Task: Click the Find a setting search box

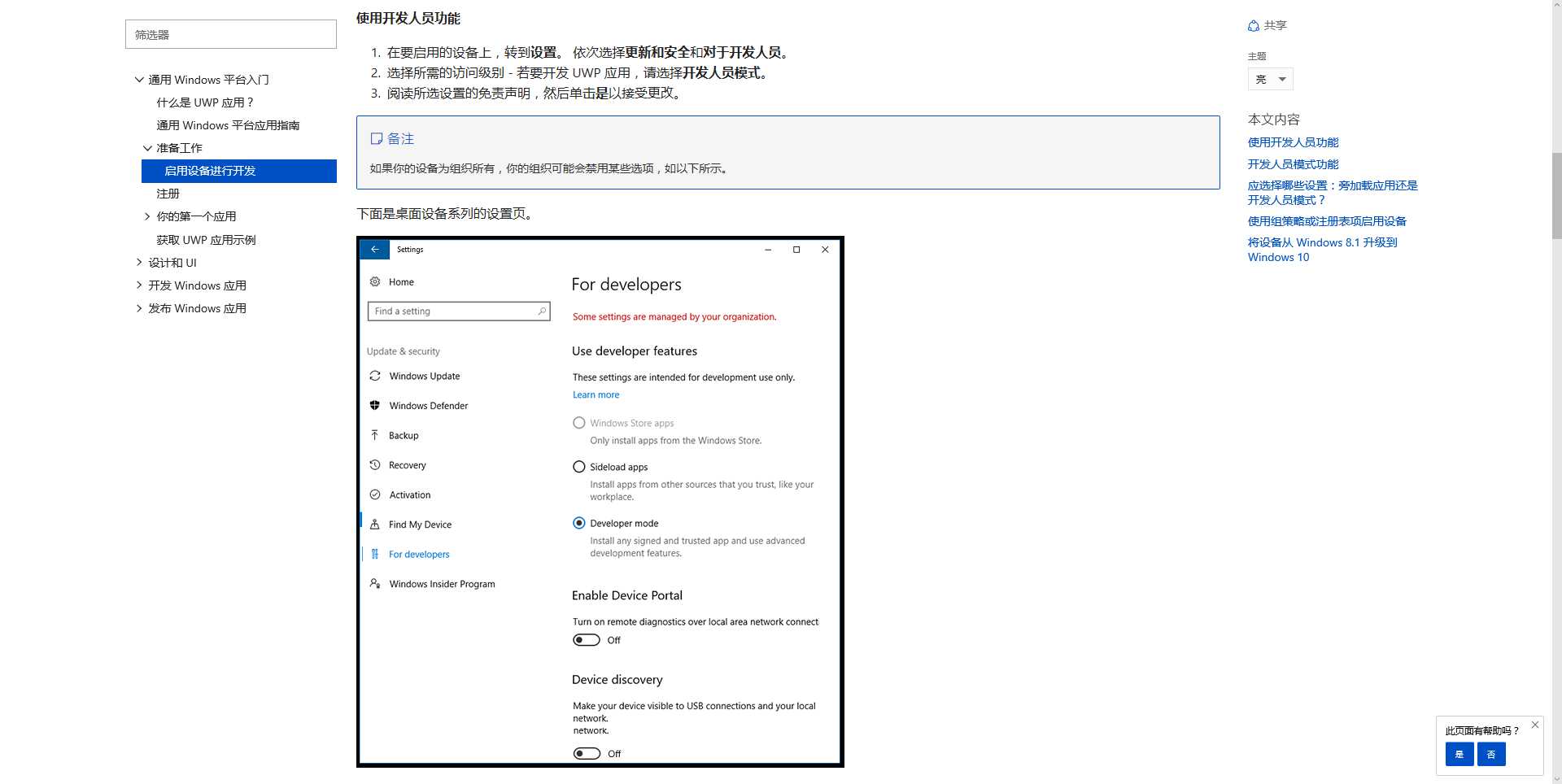Action: pos(459,311)
